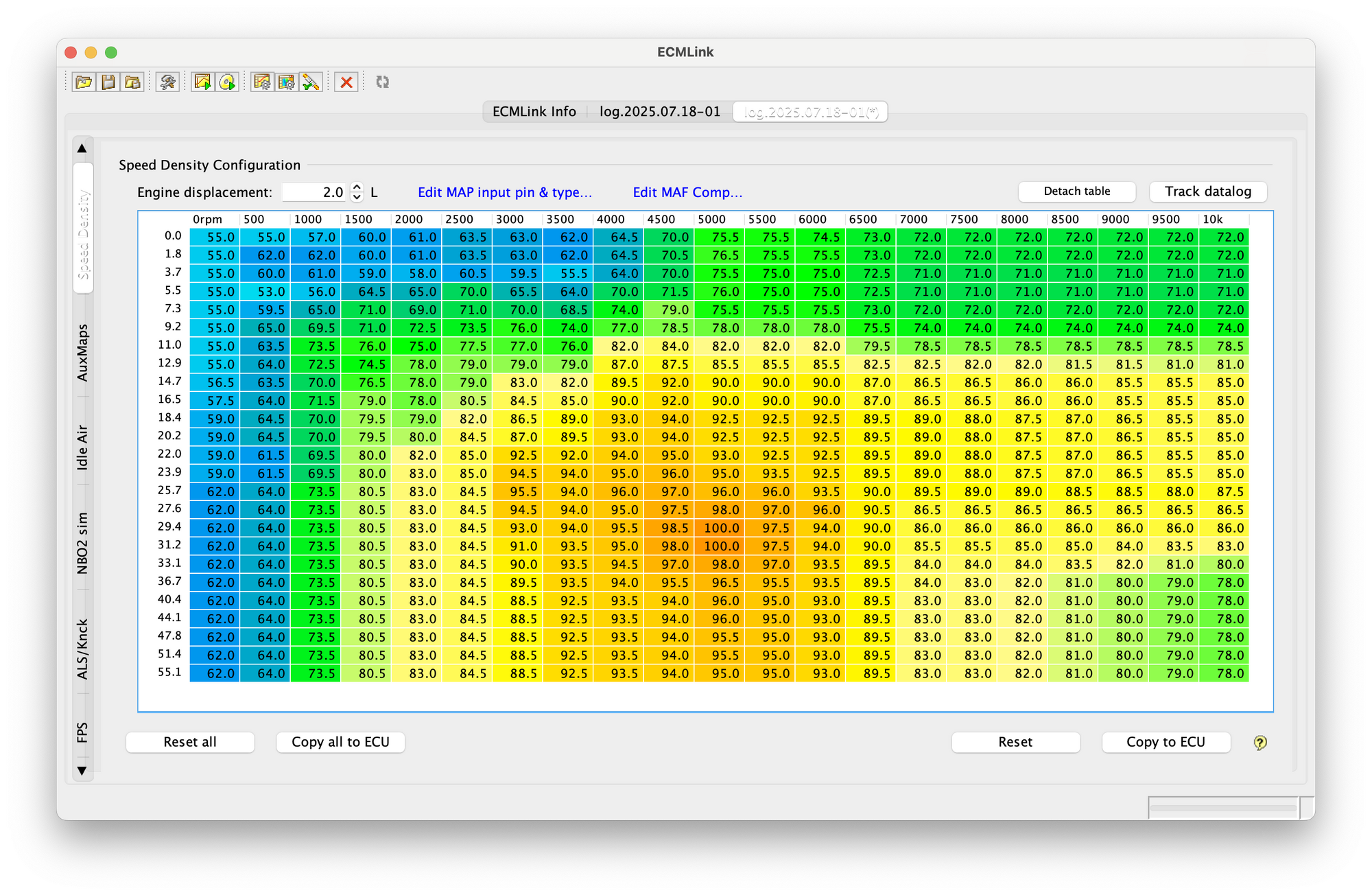Click the disc with green play icon
Image resolution: width=1372 pixels, height=895 pixels.
pos(227,82)
